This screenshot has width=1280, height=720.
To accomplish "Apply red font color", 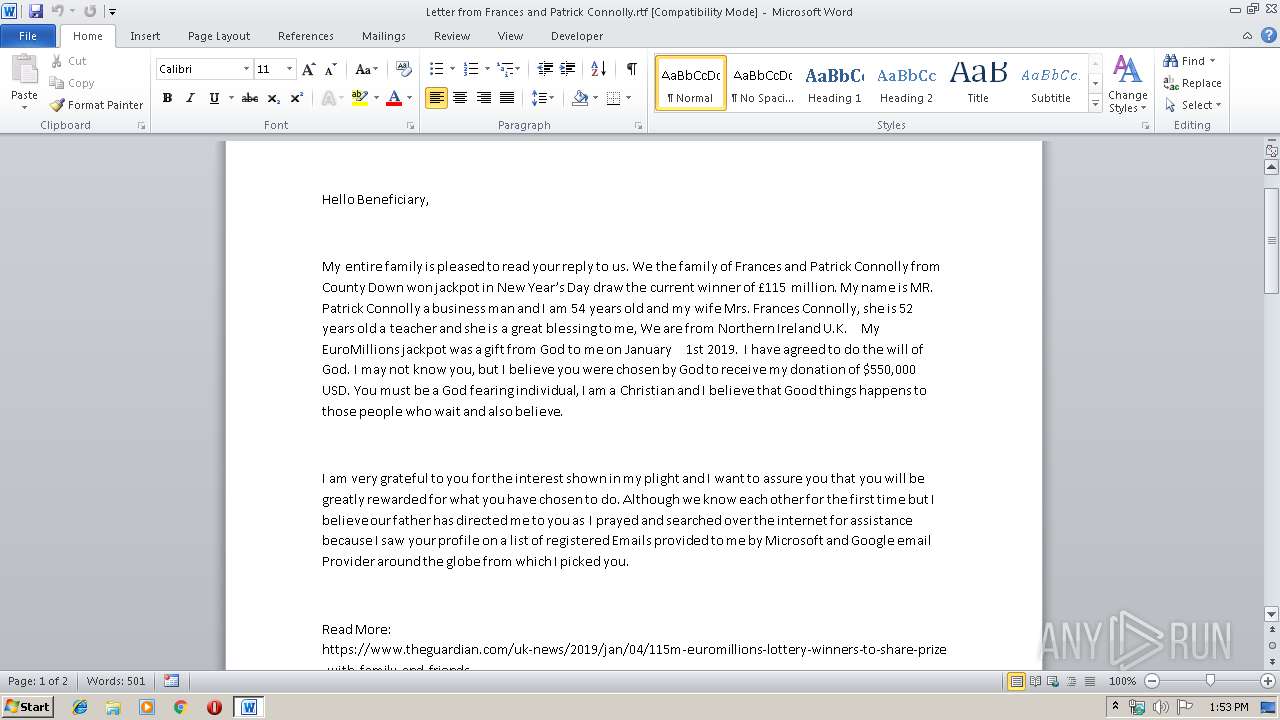I will click(x=394, y=98).
